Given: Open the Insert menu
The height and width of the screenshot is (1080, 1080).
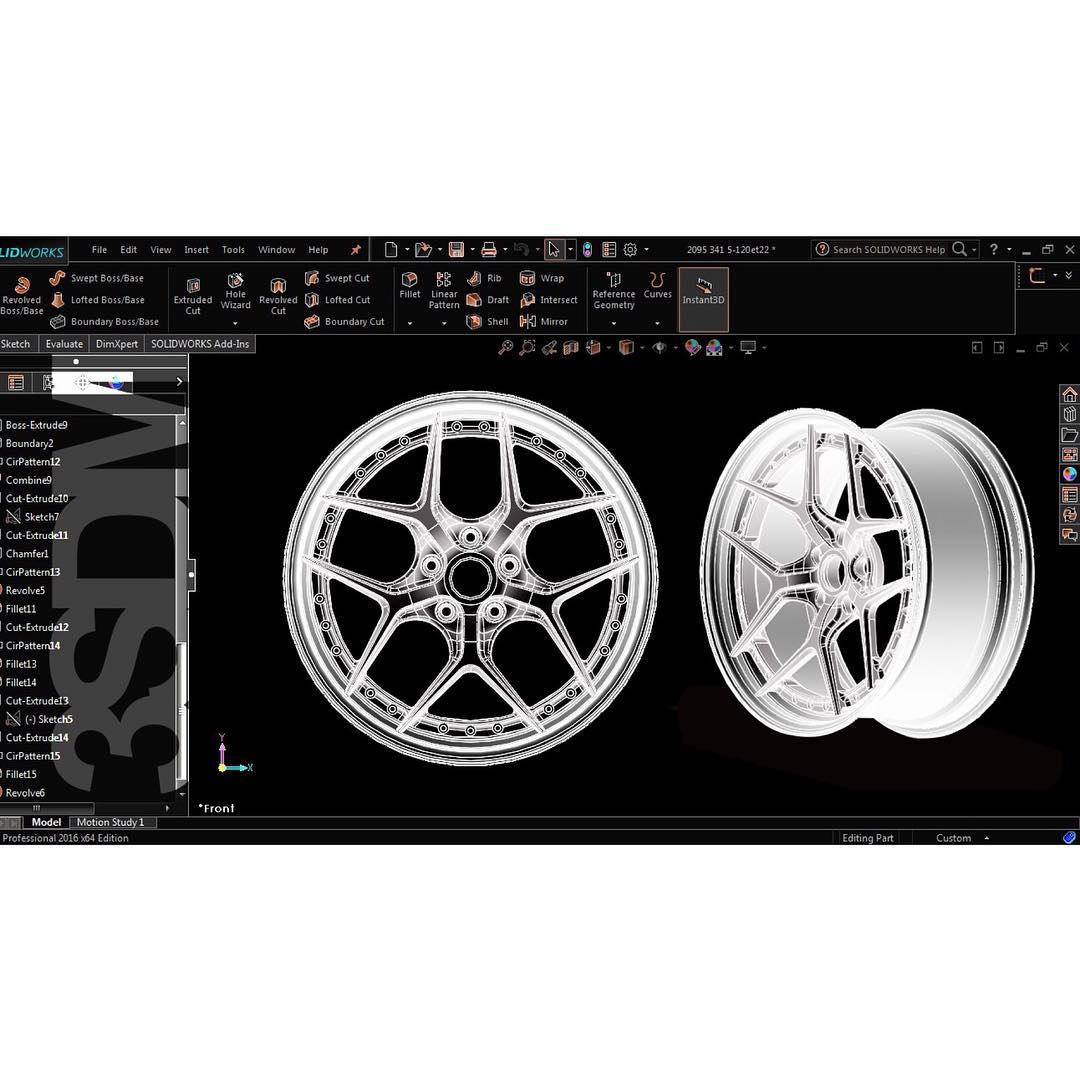Looking at the screenshot, I should tap(196, 249).
